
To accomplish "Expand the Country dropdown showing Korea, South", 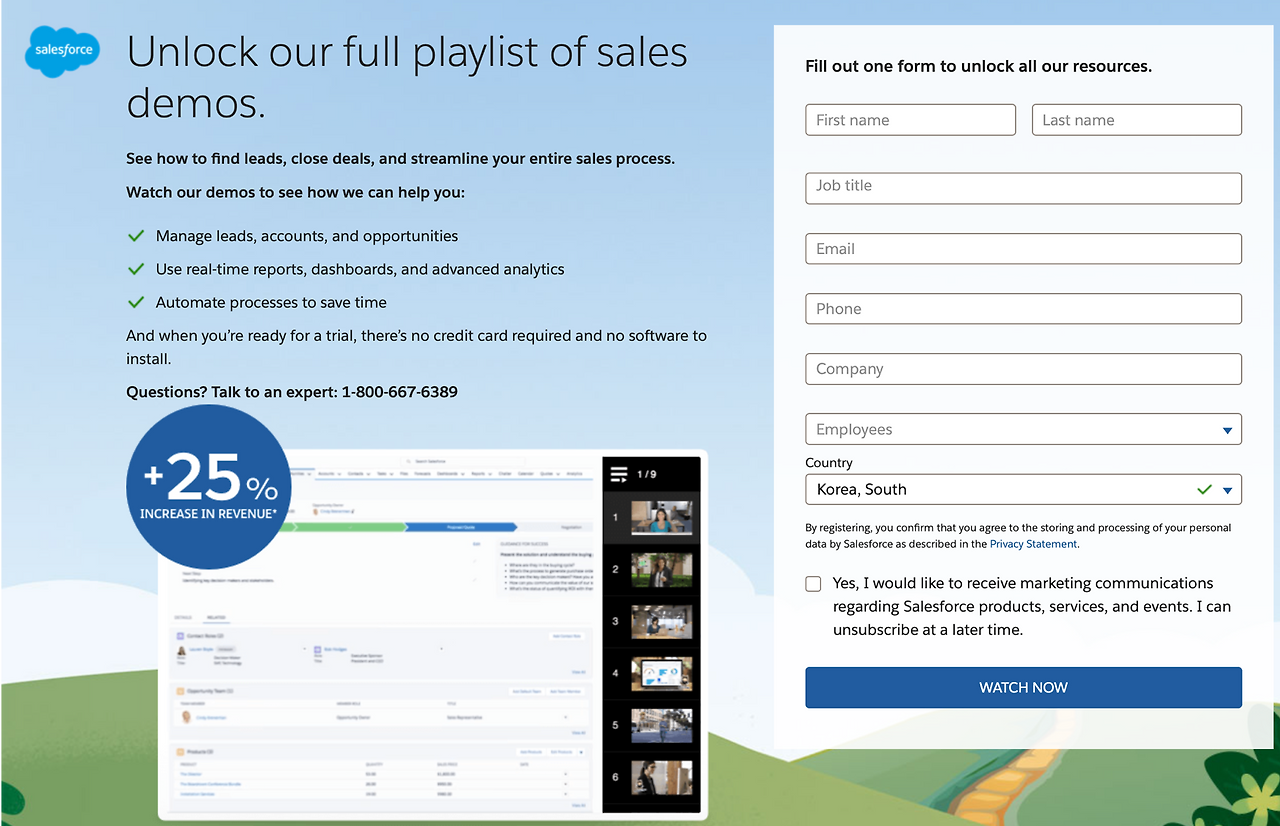I will pyautogui.click(x=1023, y=489).
